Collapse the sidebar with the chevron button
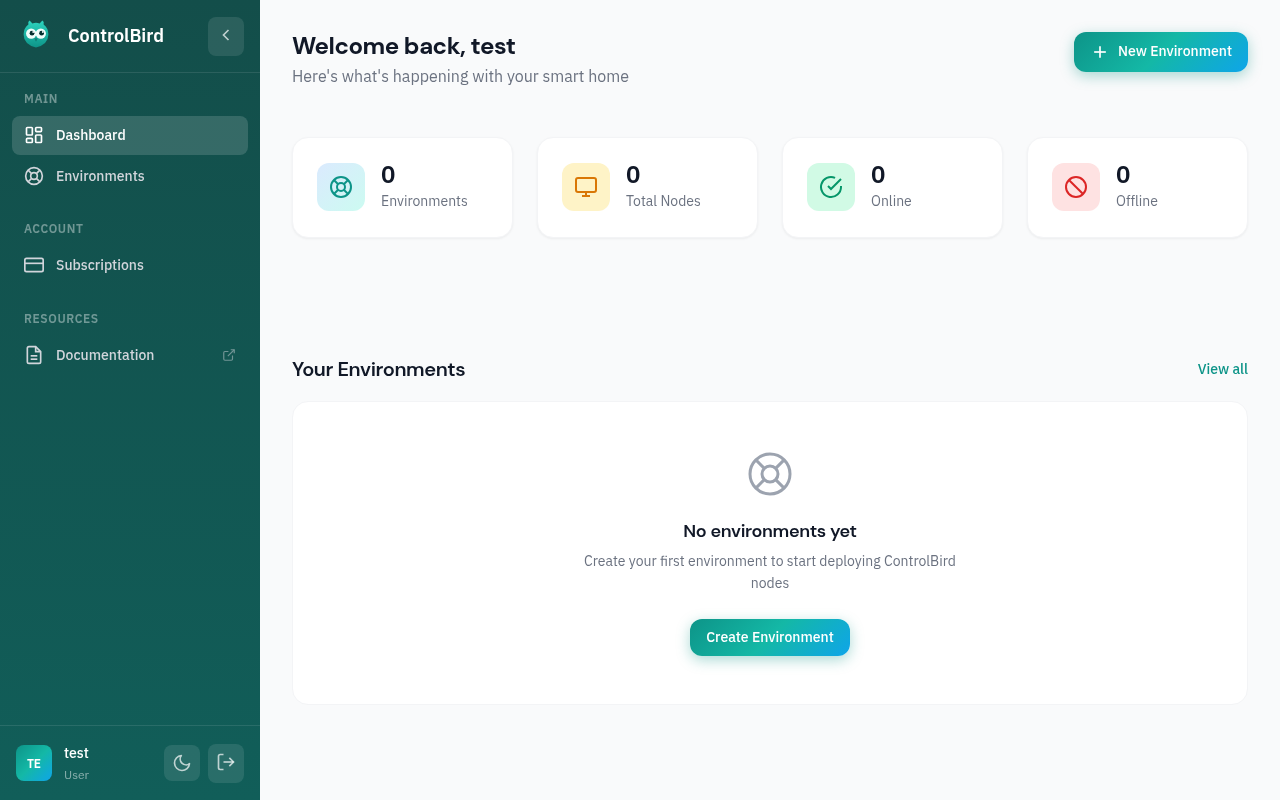This screenshot has height=800, width=1280. point(226,36)
